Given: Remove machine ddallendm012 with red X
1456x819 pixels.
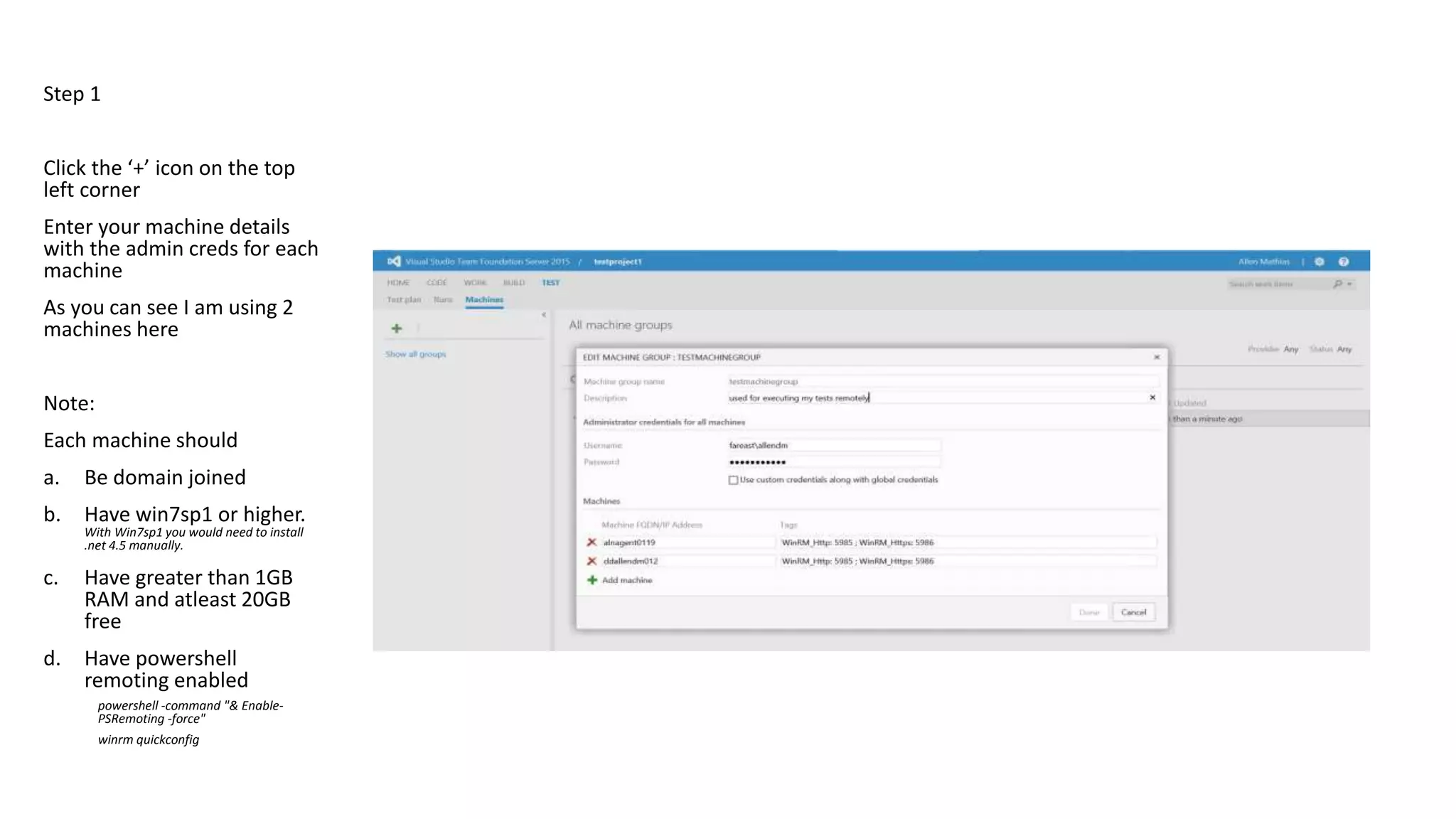Looking at the screenshot, I should (x=591, y=561).
